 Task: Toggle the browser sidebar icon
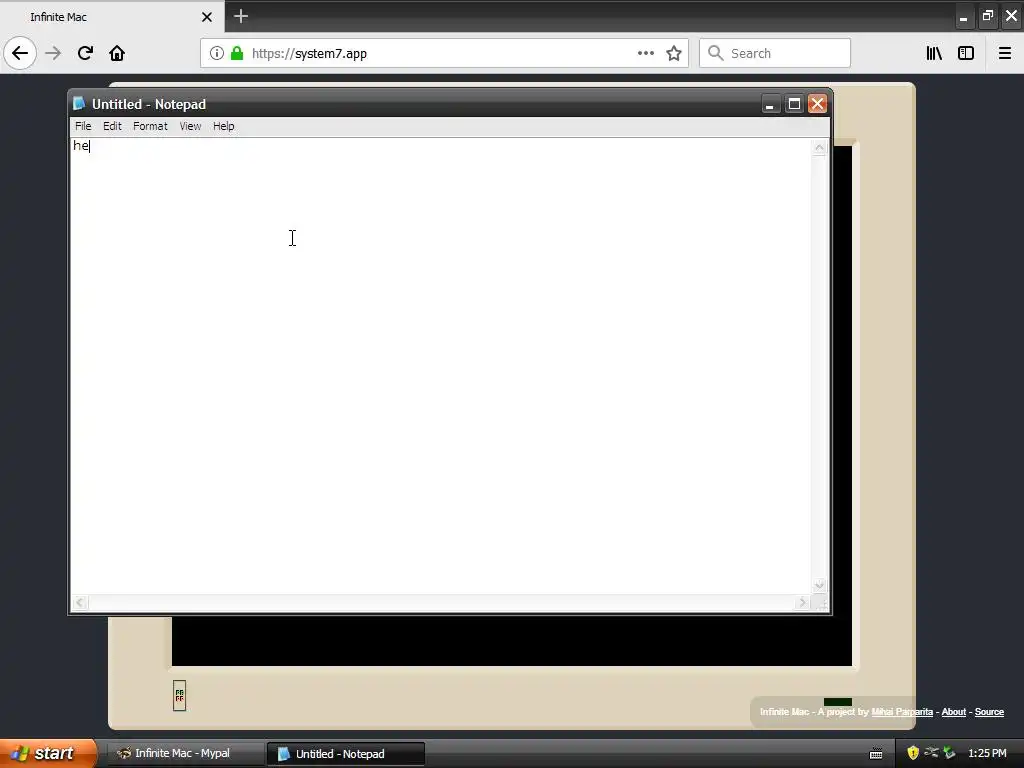coord(966,53)
